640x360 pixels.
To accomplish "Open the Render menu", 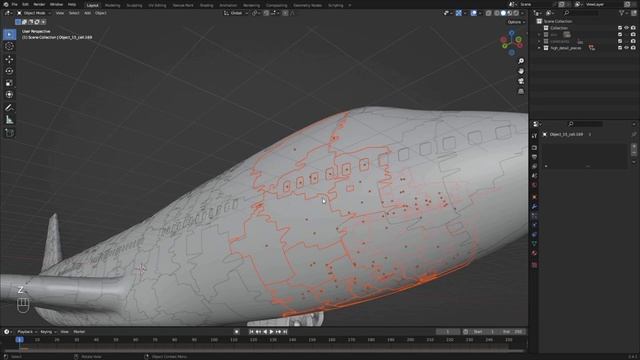I will 39,4.
